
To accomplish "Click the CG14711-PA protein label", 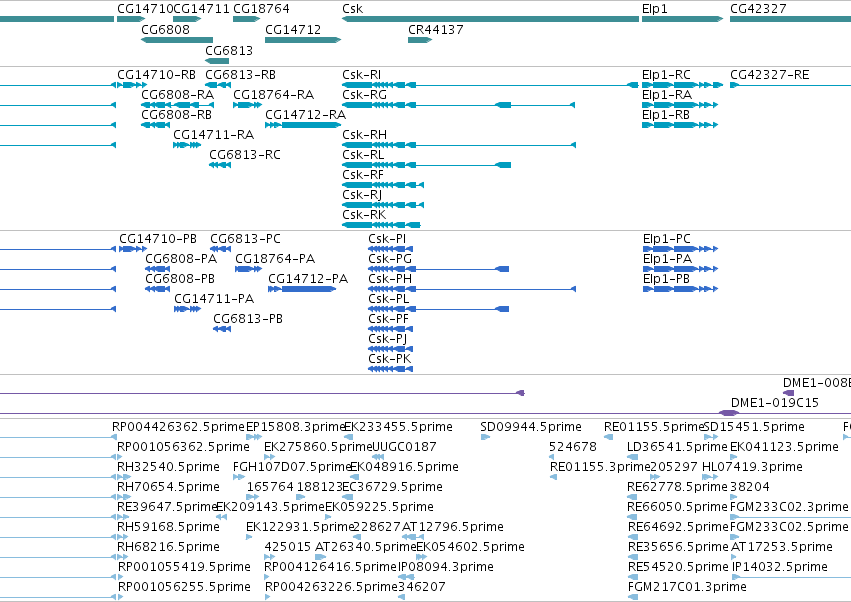I will (214, 299).
